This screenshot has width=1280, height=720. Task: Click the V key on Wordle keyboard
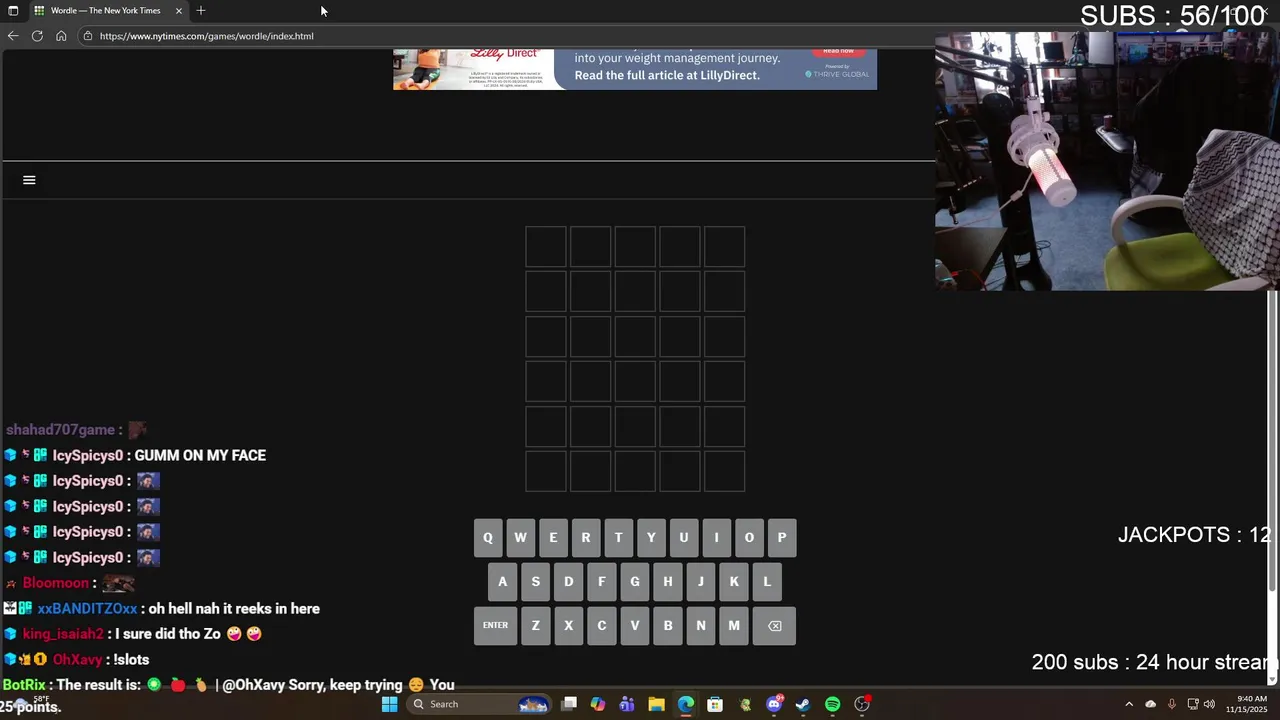click(x=634, y=625)
